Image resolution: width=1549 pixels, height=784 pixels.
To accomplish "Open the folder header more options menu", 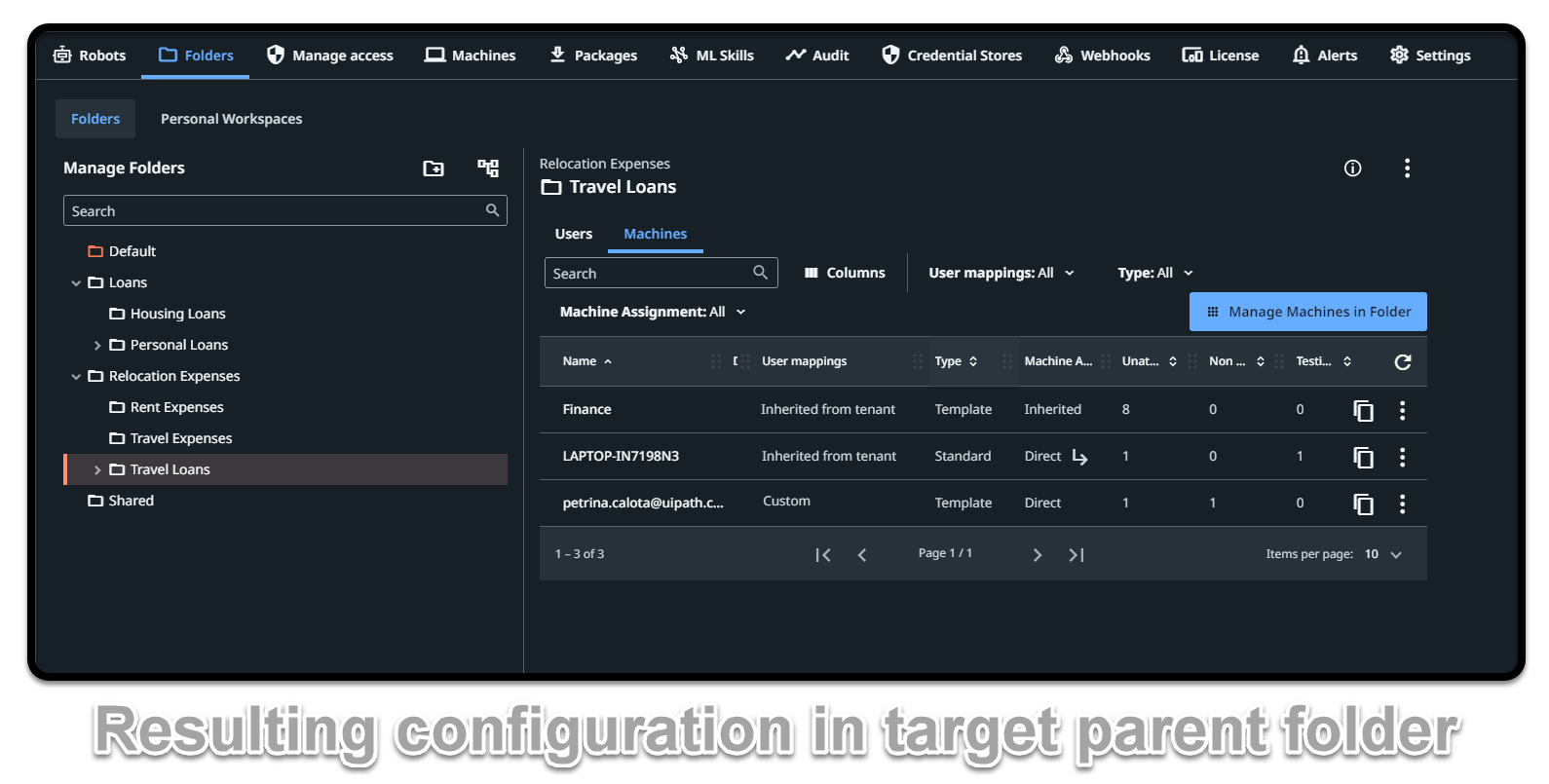I will tap(1407, 168).
